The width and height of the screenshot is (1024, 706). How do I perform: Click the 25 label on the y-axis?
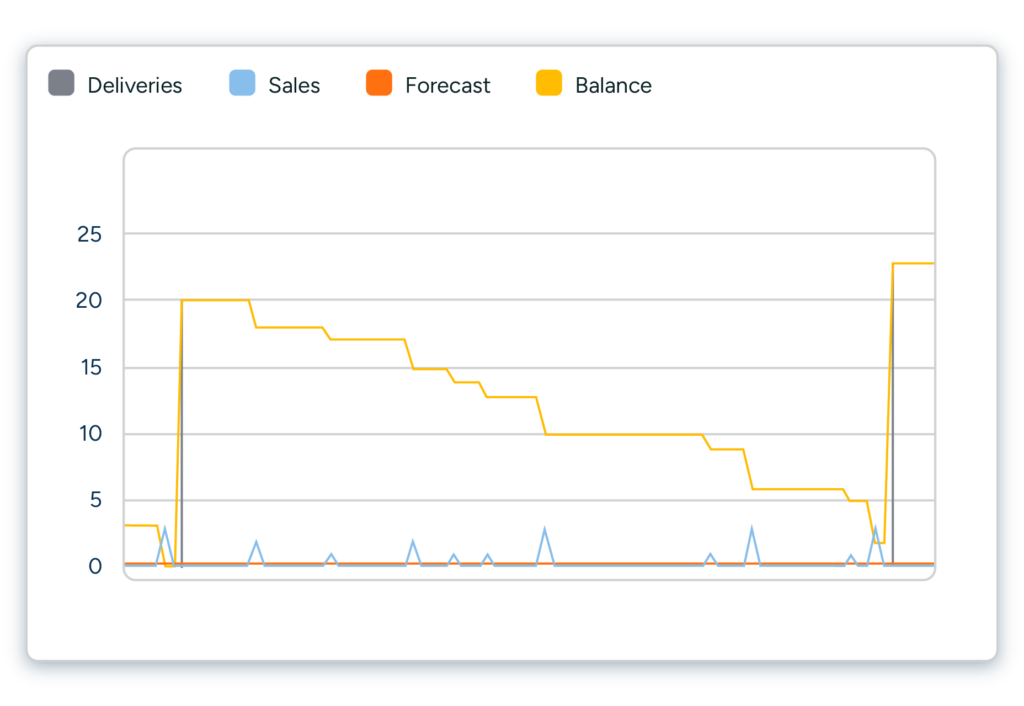coord(88,234)
